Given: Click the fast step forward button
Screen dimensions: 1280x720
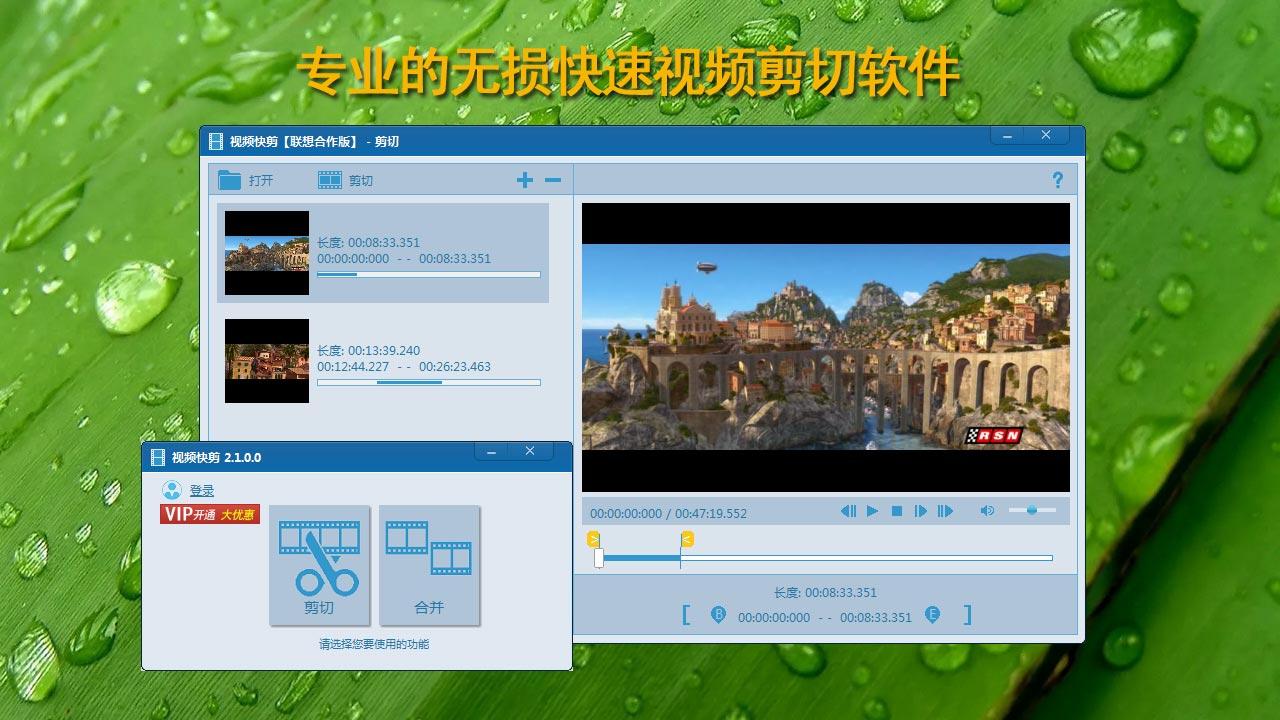Looking at the screenshot, I should click(945, 511).
